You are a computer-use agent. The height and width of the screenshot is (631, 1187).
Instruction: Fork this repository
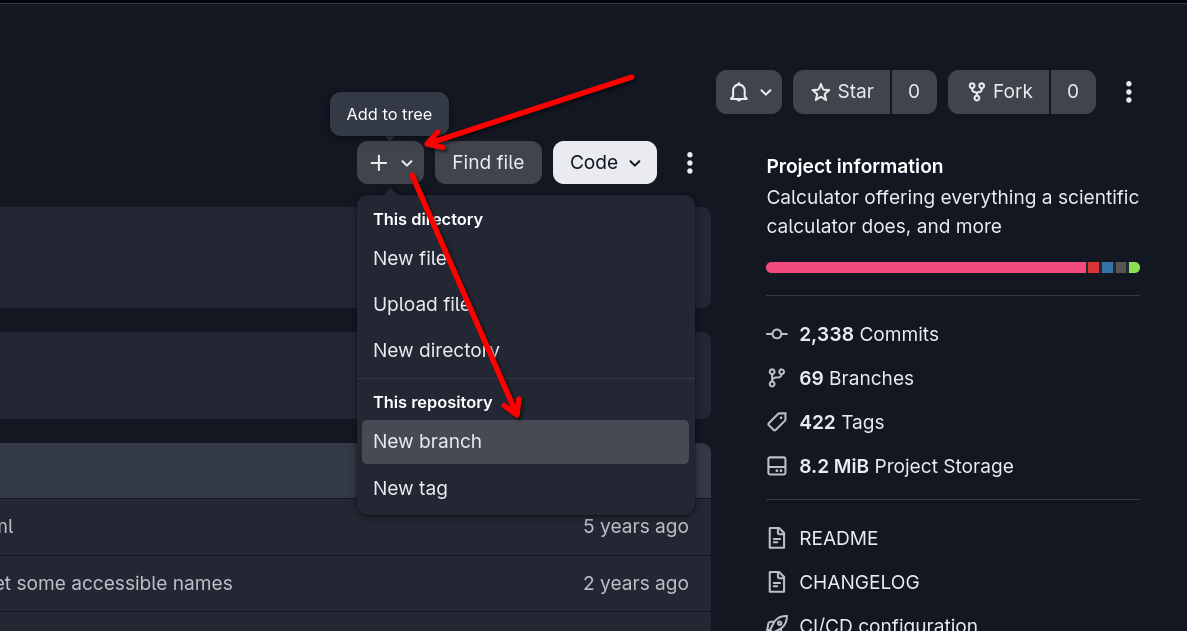point(999,92)
